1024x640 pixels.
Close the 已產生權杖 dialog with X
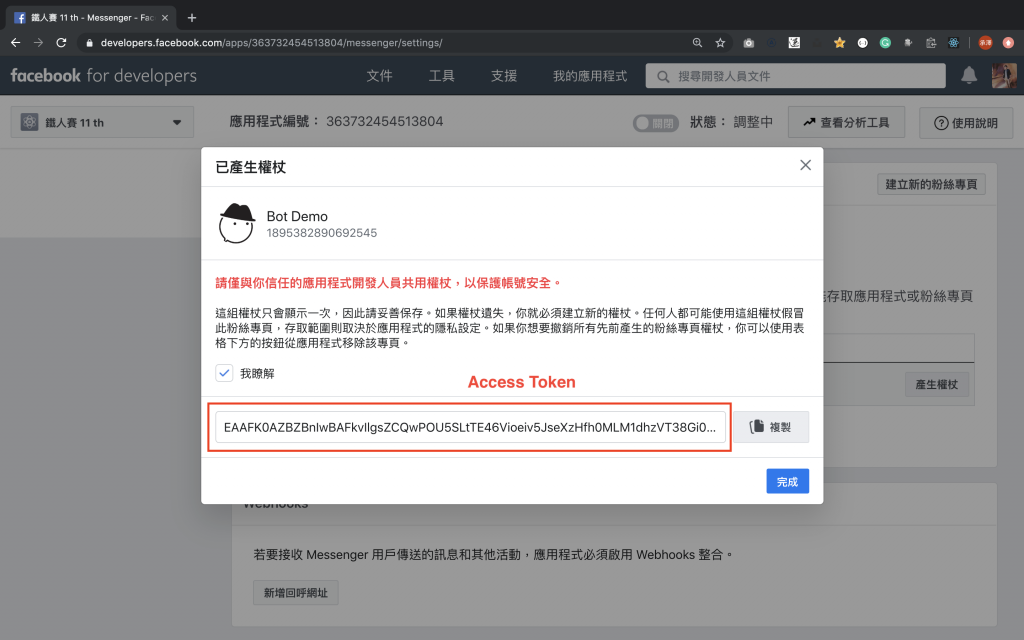click(x=805, y=165)
